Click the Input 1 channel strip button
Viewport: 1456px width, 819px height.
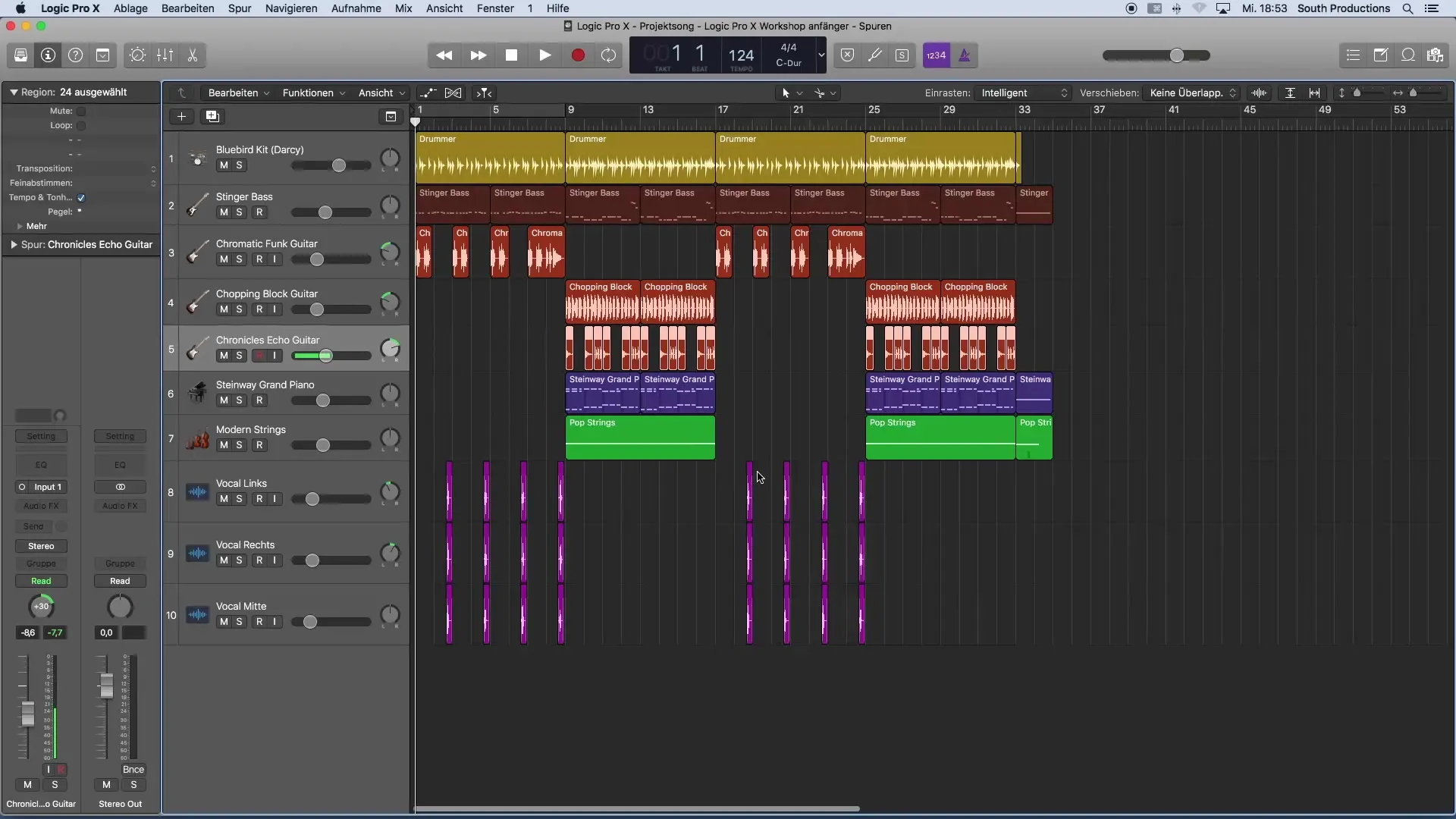(41, 487)
